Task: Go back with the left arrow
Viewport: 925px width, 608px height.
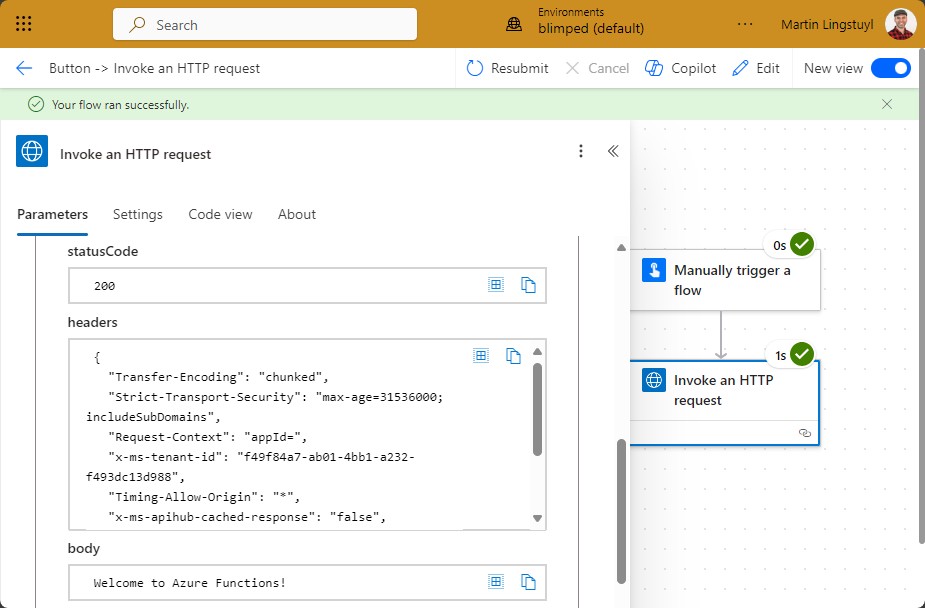Action: point(24,68)
